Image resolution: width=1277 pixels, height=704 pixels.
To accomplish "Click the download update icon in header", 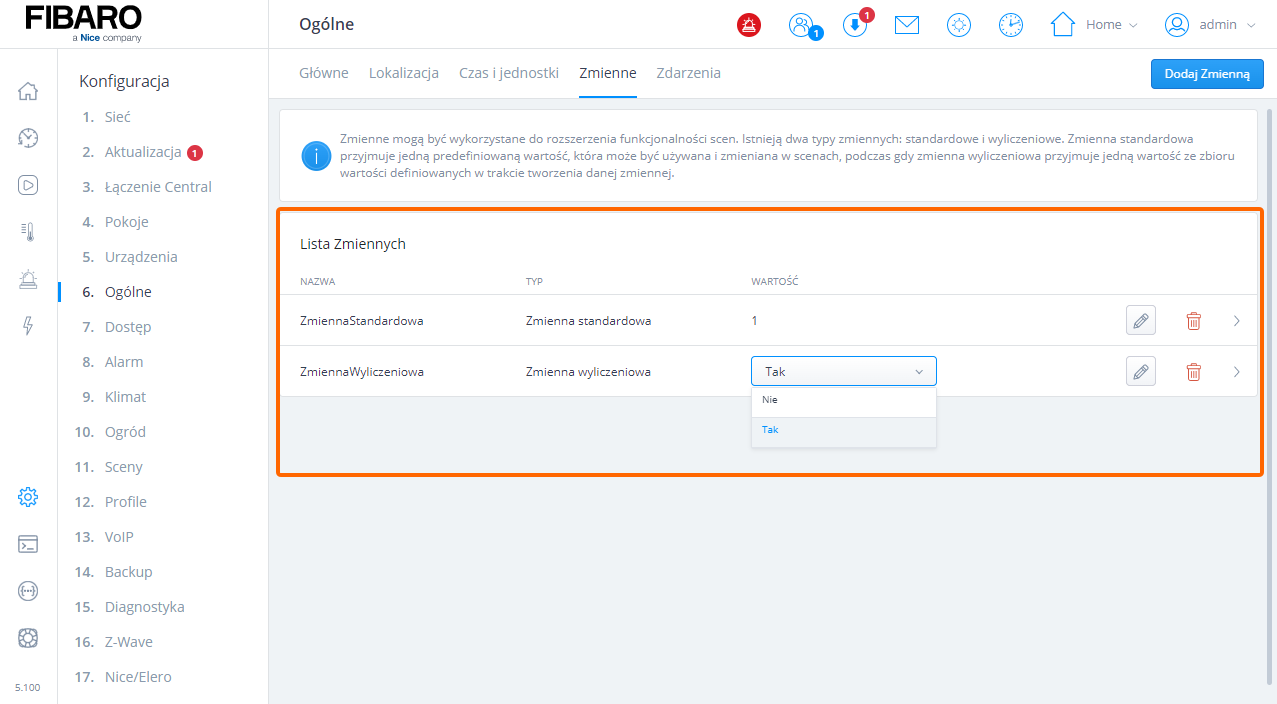I will [x=855, y=25].
